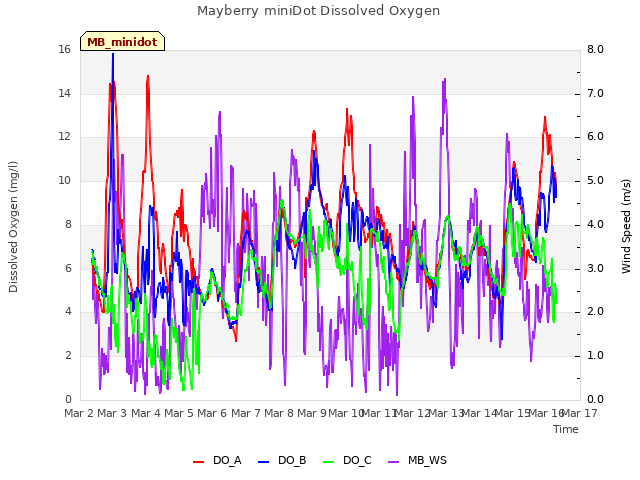This screenshot has height=480, width=640.
Task: Click the 6.0 wind speed tick label
Action: click(x=595, y=137)
